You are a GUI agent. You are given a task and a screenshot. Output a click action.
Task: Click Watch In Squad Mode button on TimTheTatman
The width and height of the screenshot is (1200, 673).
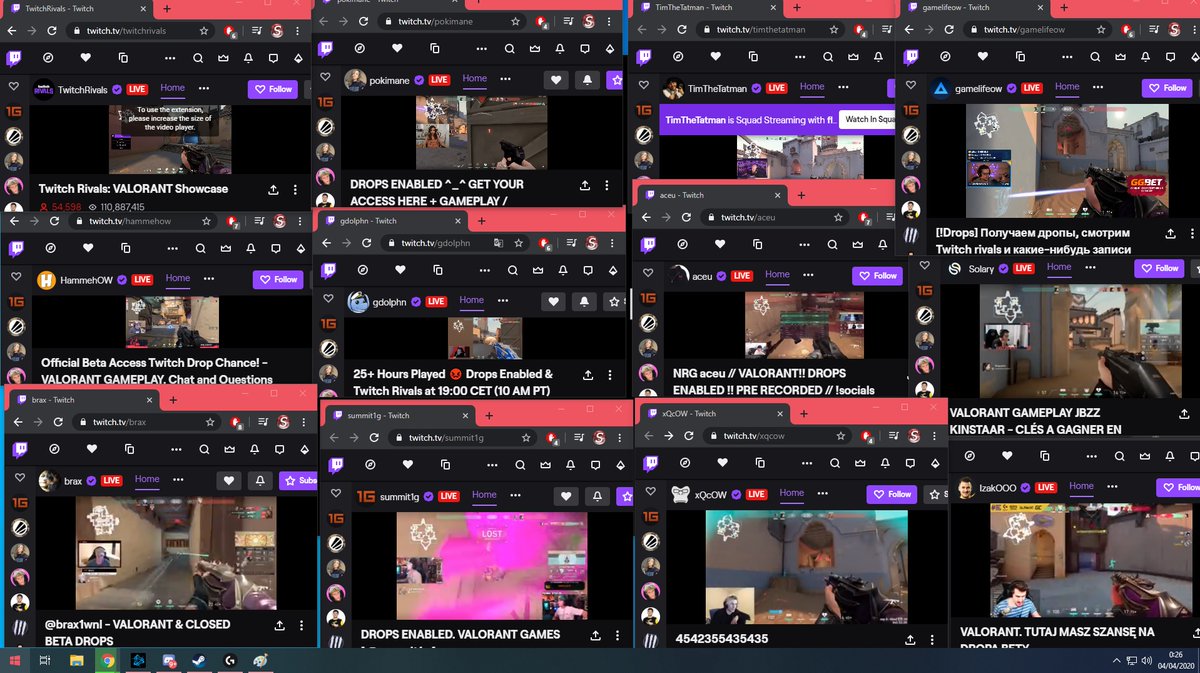pos(866,120)
